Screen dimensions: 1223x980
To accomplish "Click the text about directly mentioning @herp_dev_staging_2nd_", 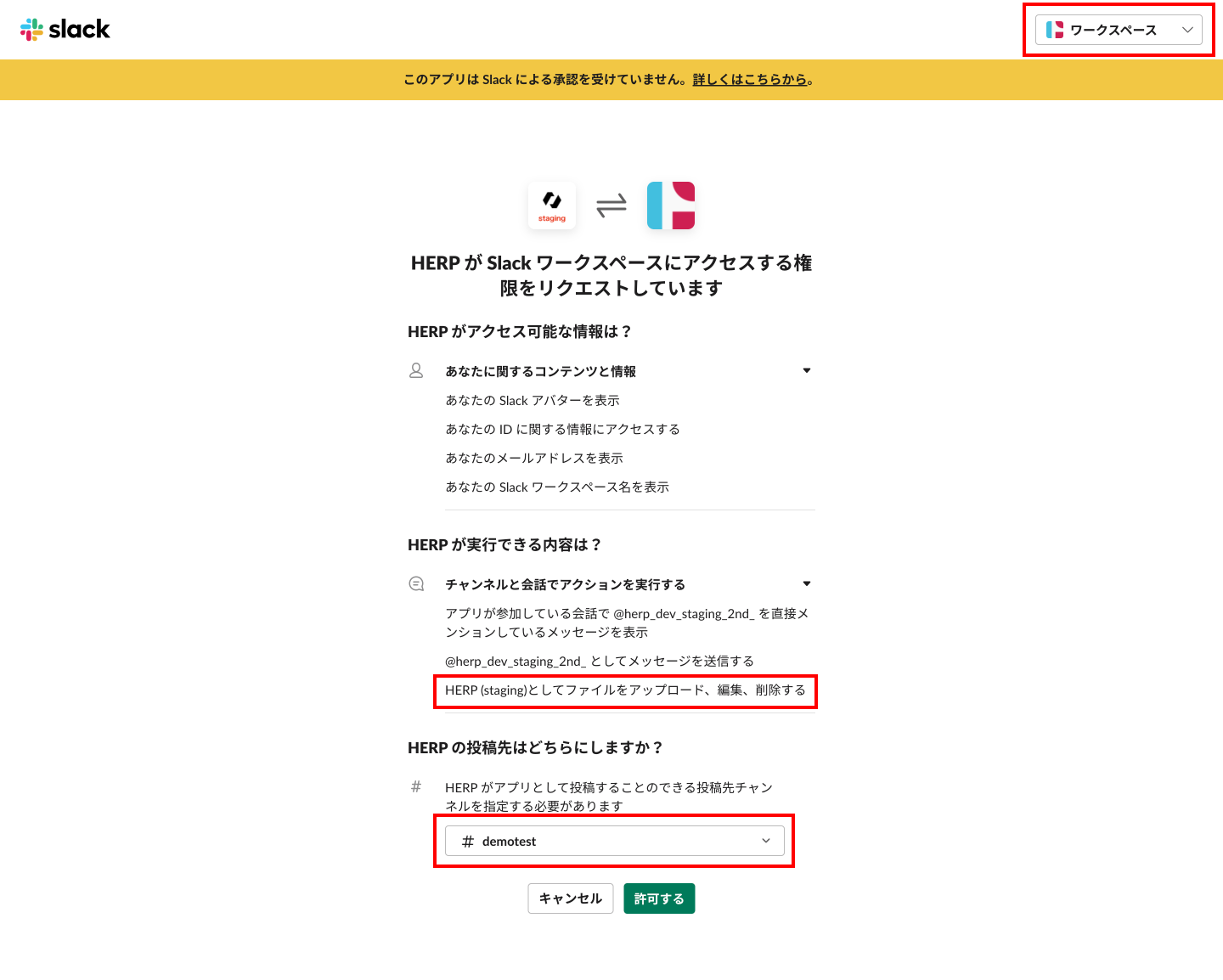I will (627, 623).
